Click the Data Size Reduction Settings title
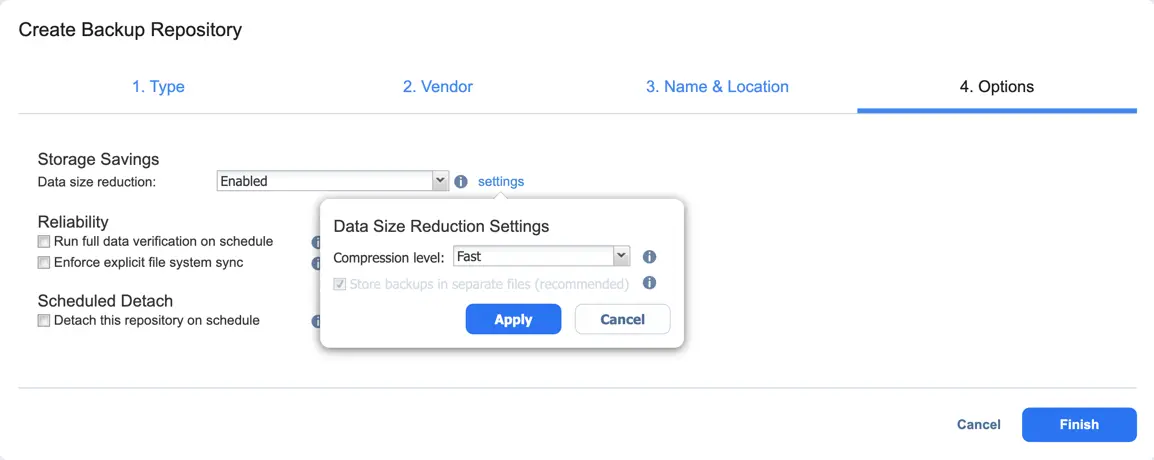This screenshot has height=460, width=1154. pos(442,226)
